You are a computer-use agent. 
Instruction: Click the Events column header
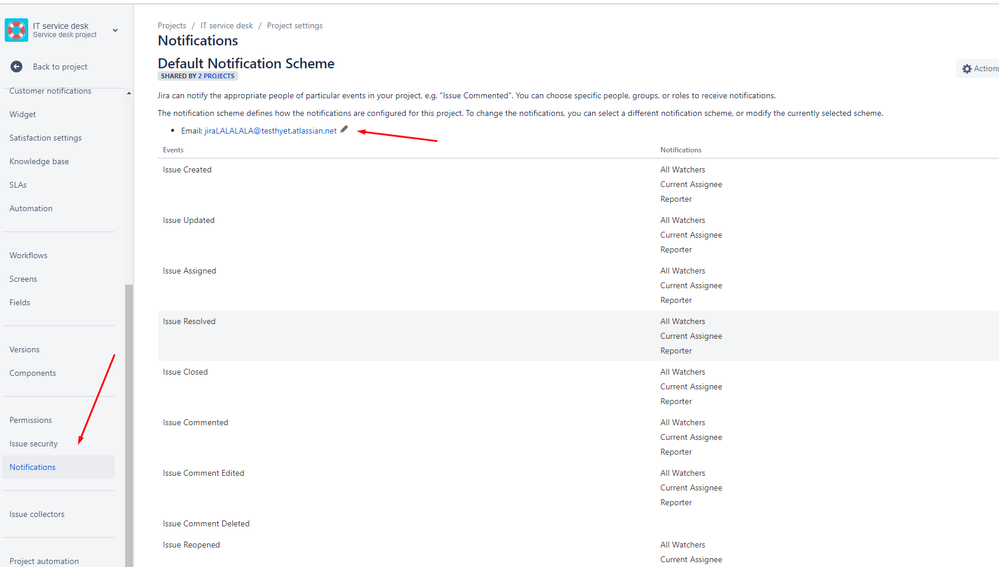(x=173, y=150)
